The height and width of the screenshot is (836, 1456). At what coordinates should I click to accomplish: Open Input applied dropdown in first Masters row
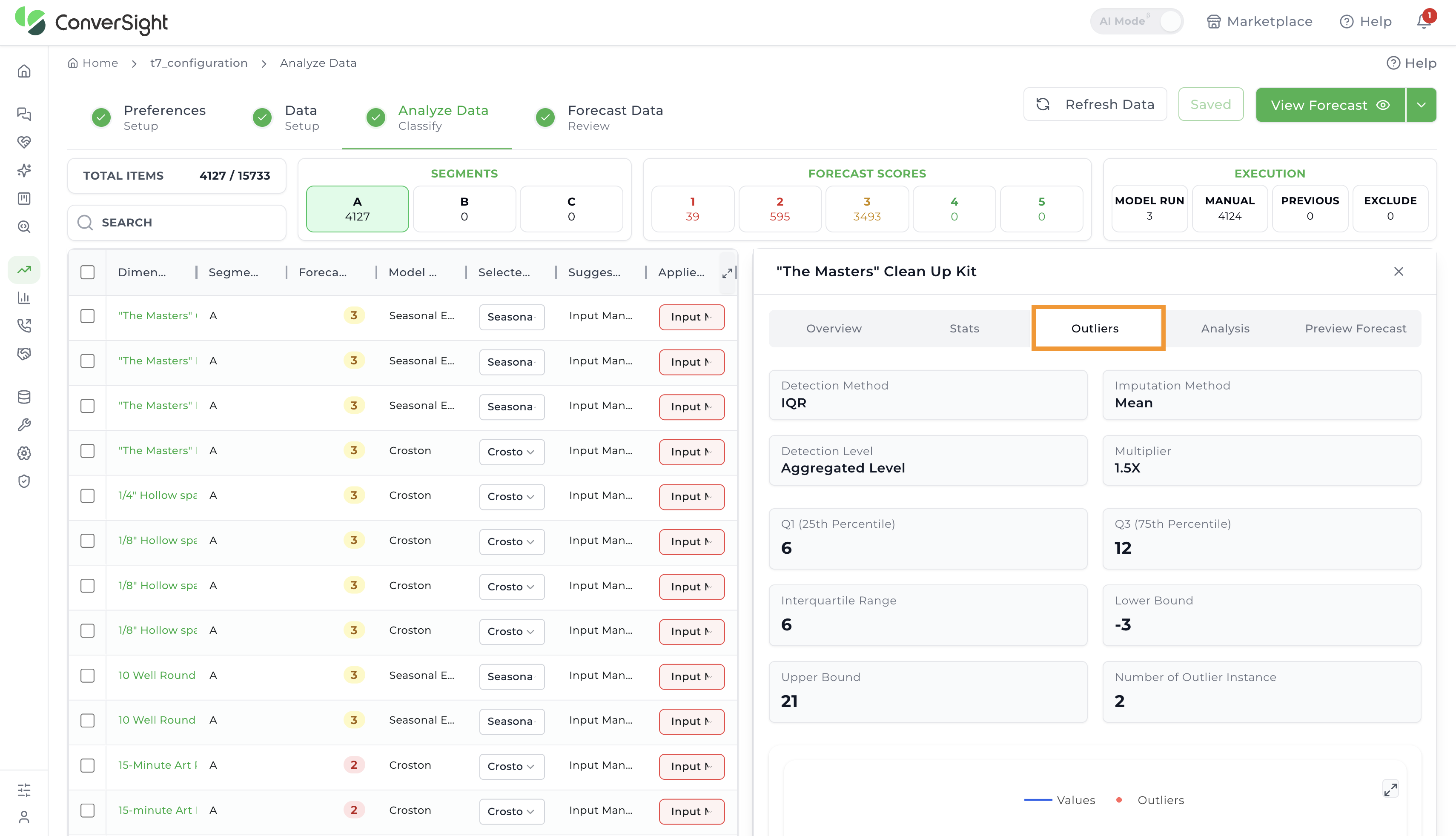691,317
